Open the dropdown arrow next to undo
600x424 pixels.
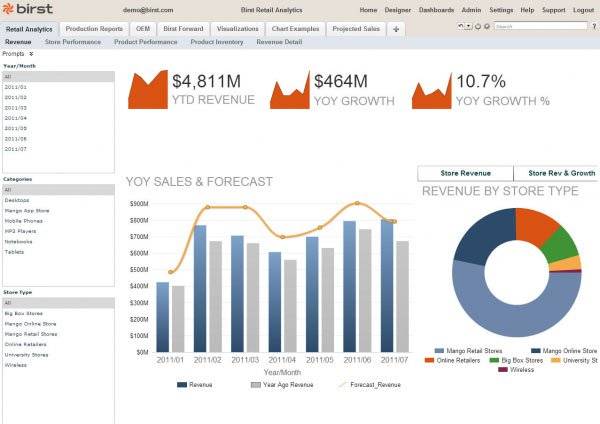coord(468,27)
